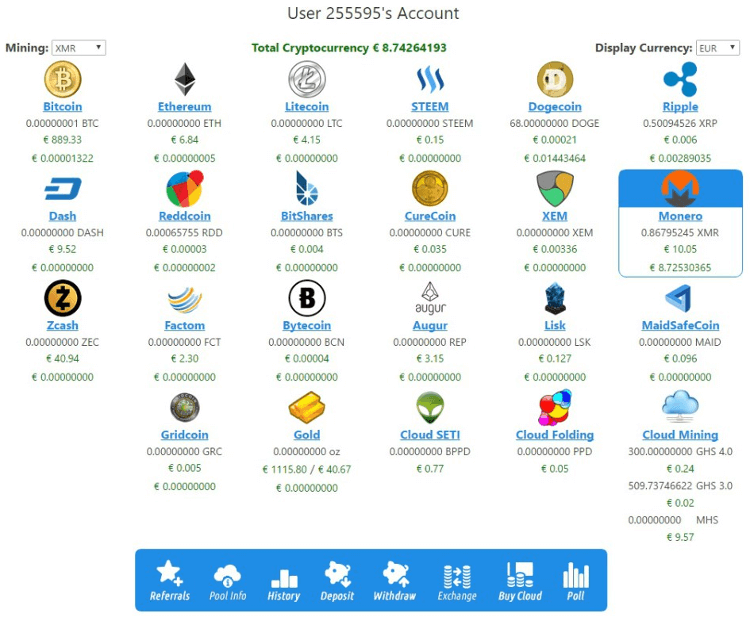Open Poll from the bottom bar
Image resolution: width=750 pixels, height=617 pixels.
[575, 580]
